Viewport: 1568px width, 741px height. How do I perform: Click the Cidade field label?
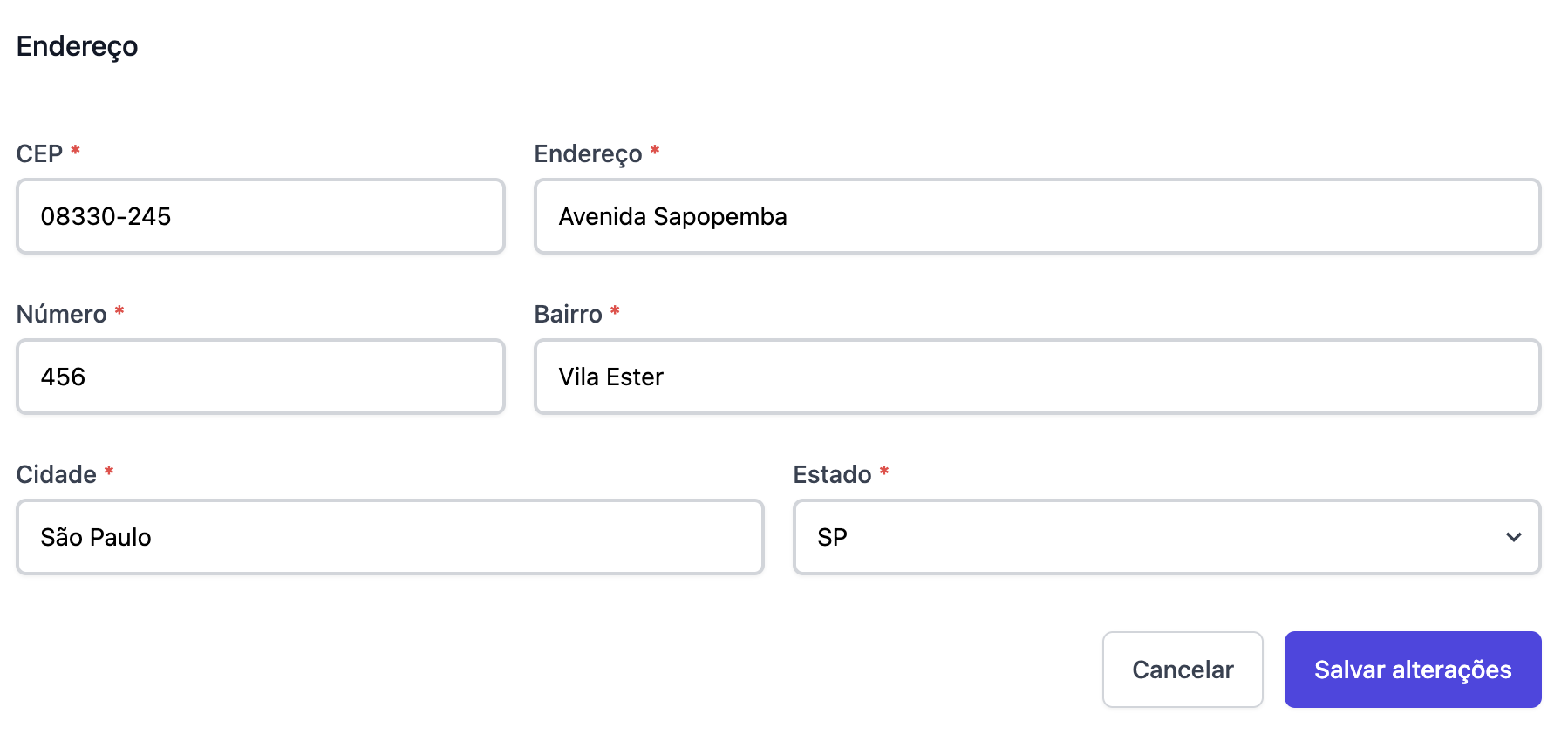(56, 474)
